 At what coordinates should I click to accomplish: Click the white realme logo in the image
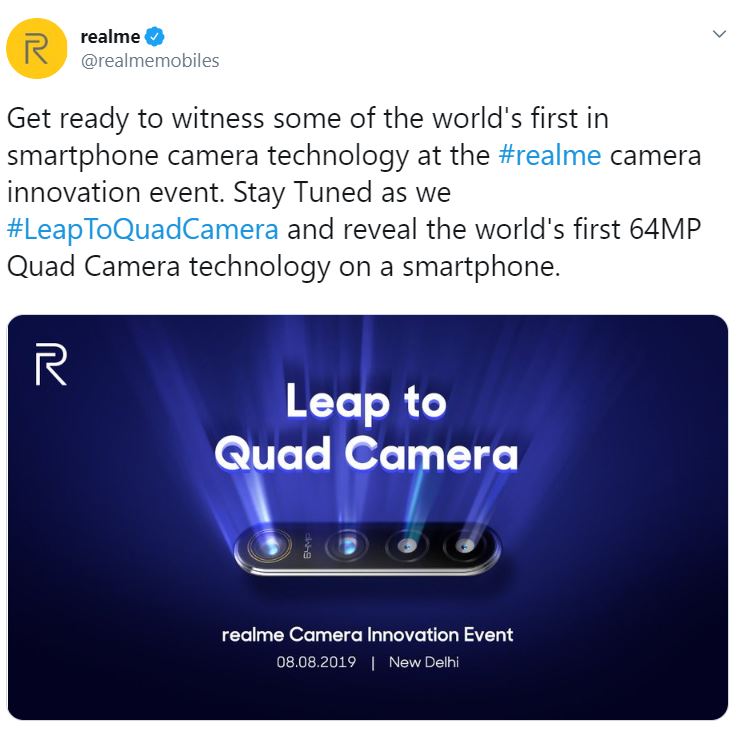pyautogui.click(x=51, y=365)
